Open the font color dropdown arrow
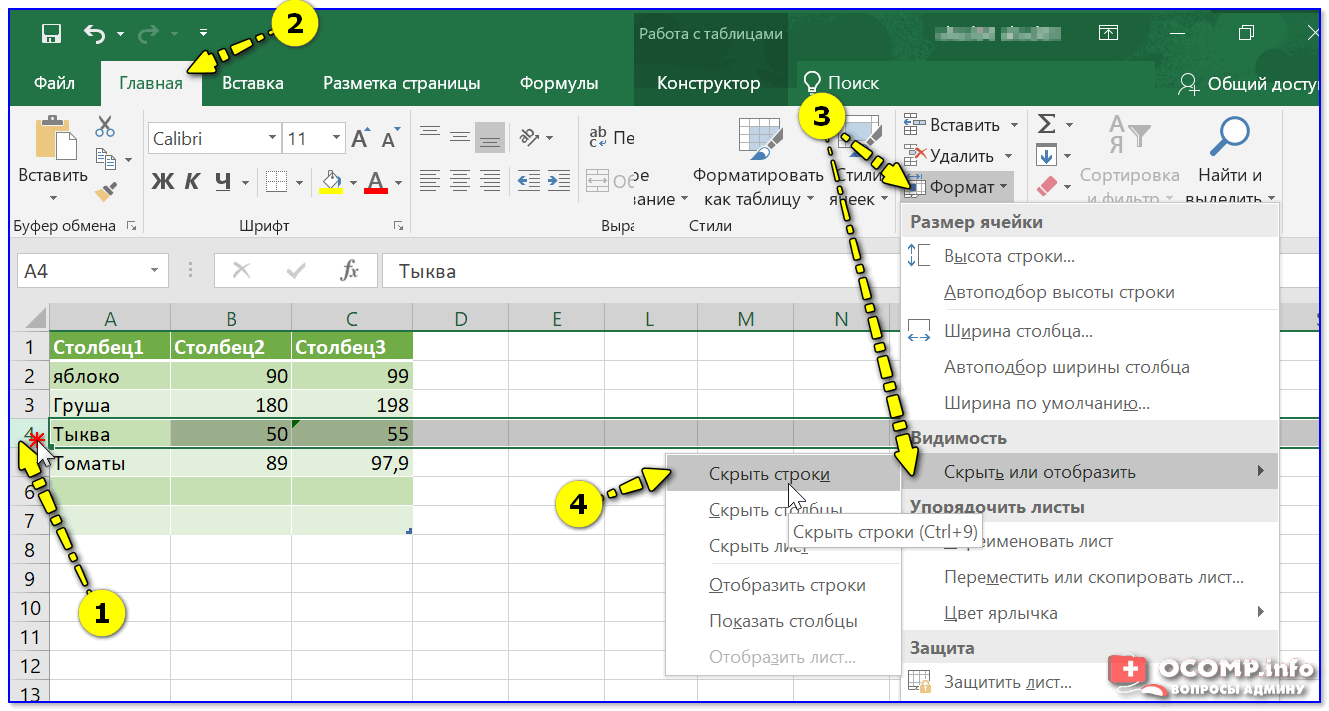Viewport: 1329px width, 711px height. 398,183
